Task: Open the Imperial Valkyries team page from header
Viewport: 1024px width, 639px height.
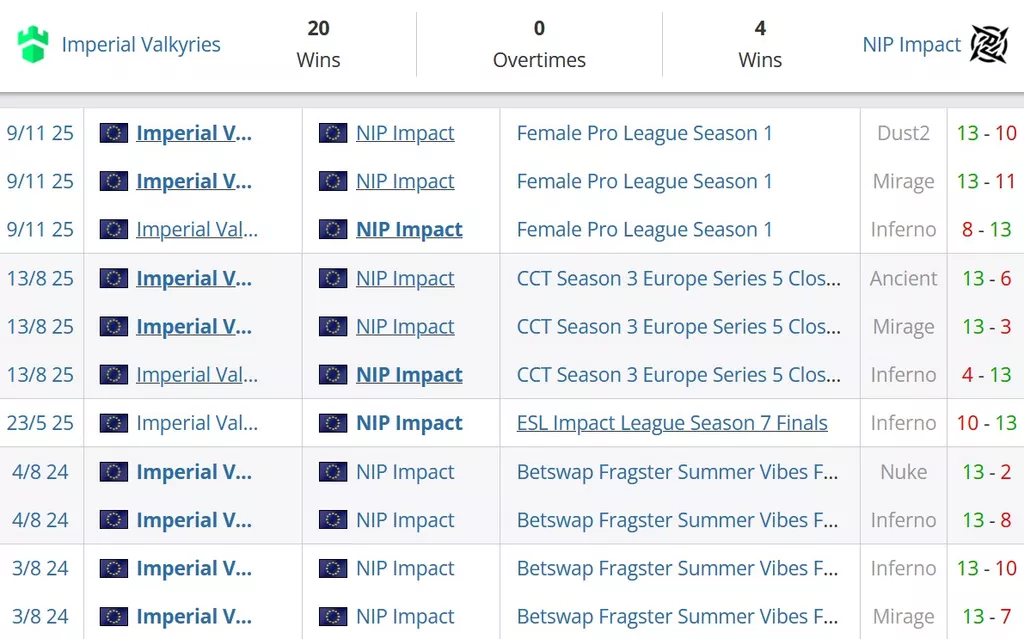Action: (x=141, y=45)
